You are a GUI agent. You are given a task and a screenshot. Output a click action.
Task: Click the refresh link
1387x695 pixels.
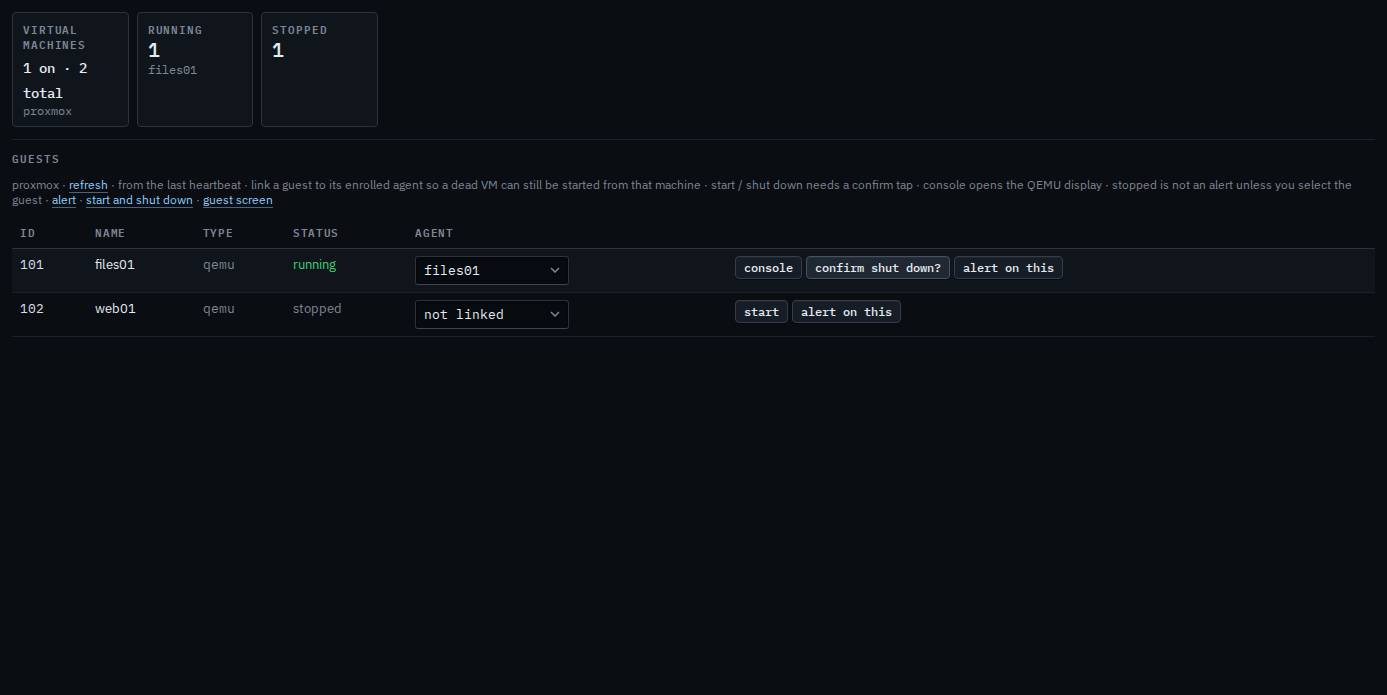tap(88, 185)
